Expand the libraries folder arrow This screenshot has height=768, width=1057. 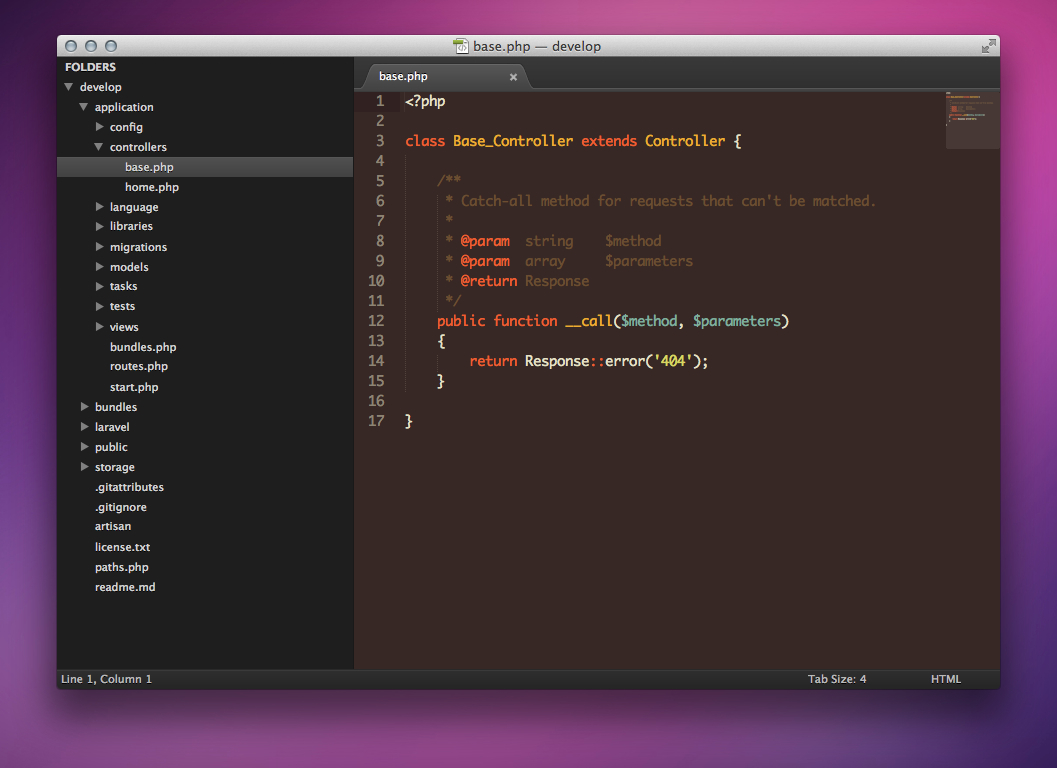pos(100,226)
